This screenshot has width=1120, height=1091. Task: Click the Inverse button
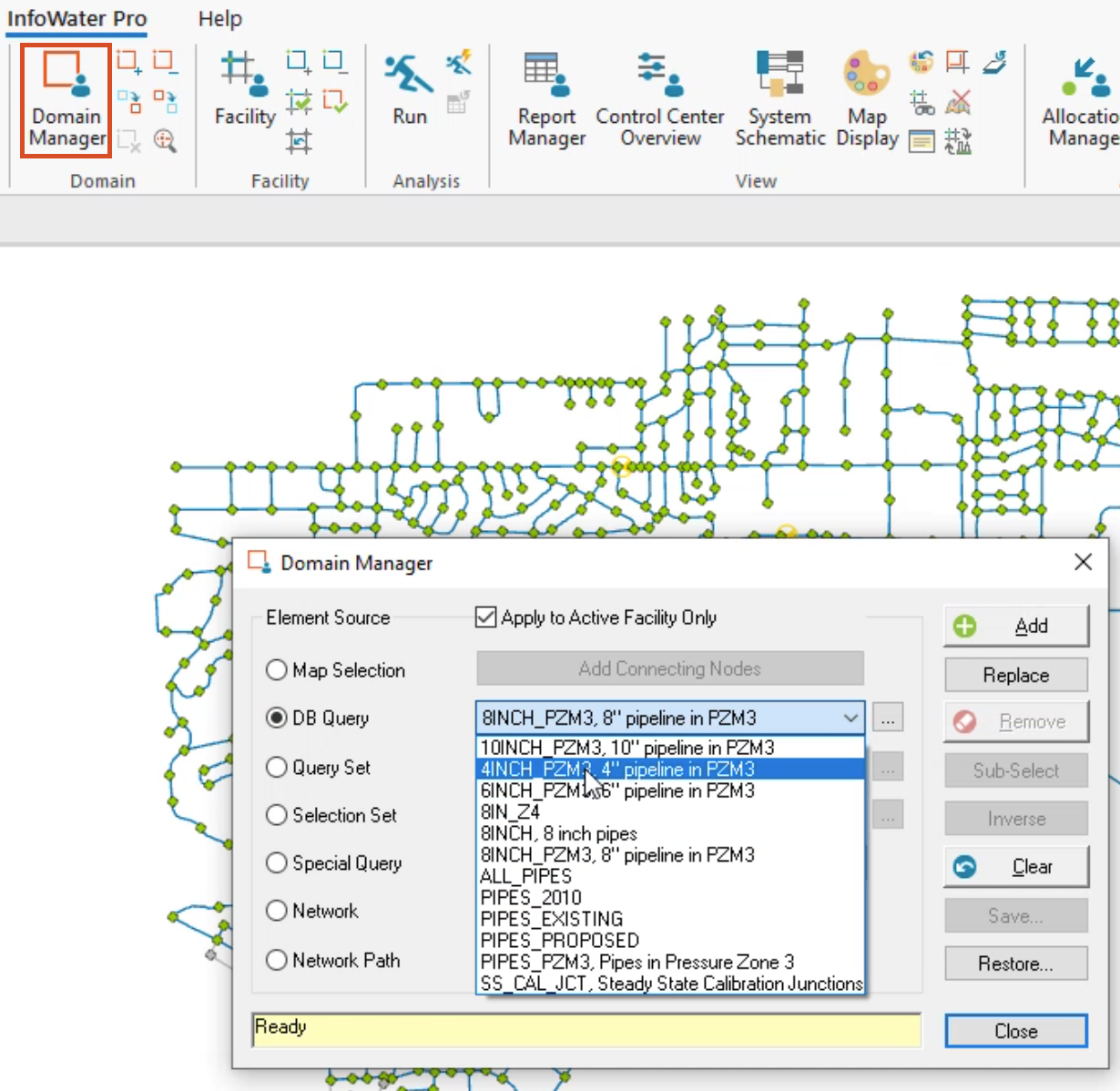tap(1016, 819)
